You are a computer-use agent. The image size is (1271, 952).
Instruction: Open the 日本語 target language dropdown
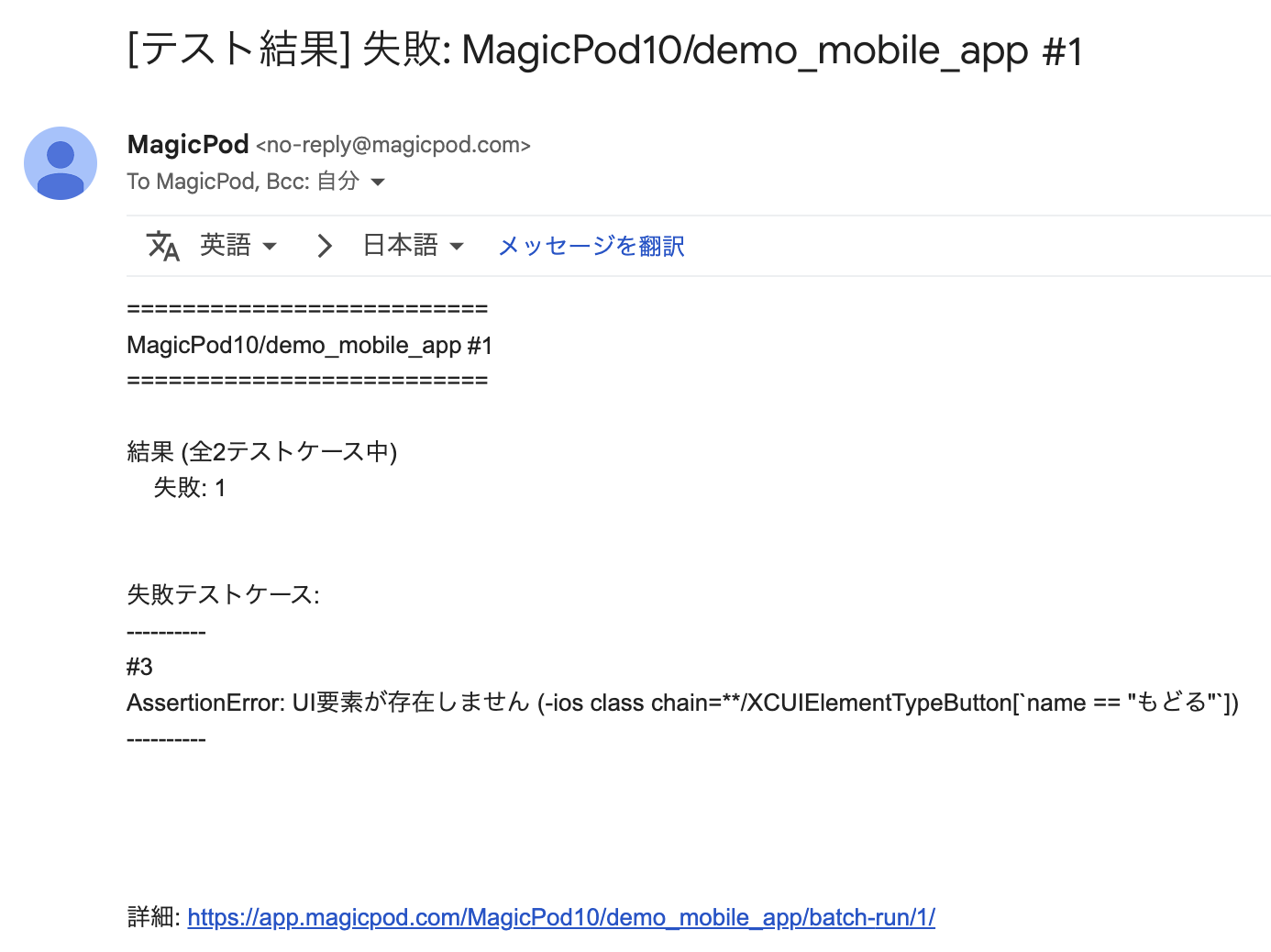414,246
